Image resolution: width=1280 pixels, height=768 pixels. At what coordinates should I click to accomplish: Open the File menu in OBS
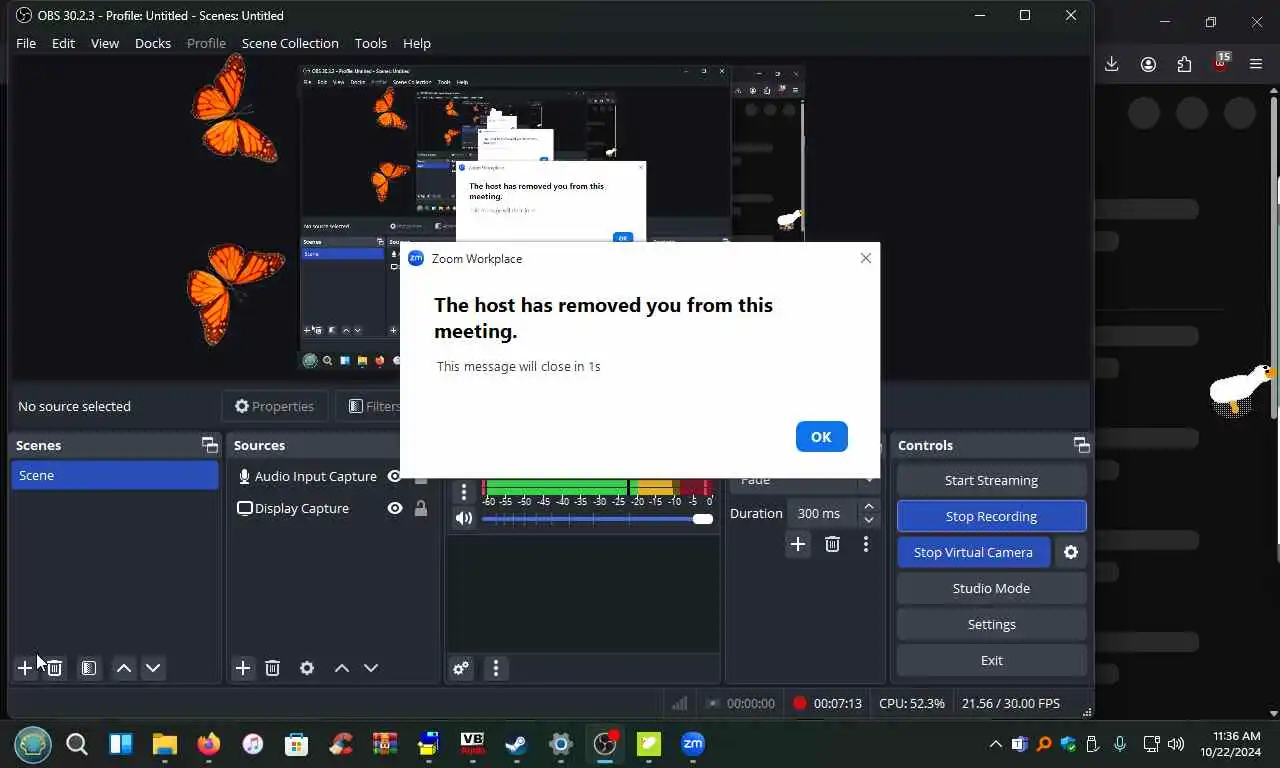coord(26,43)
